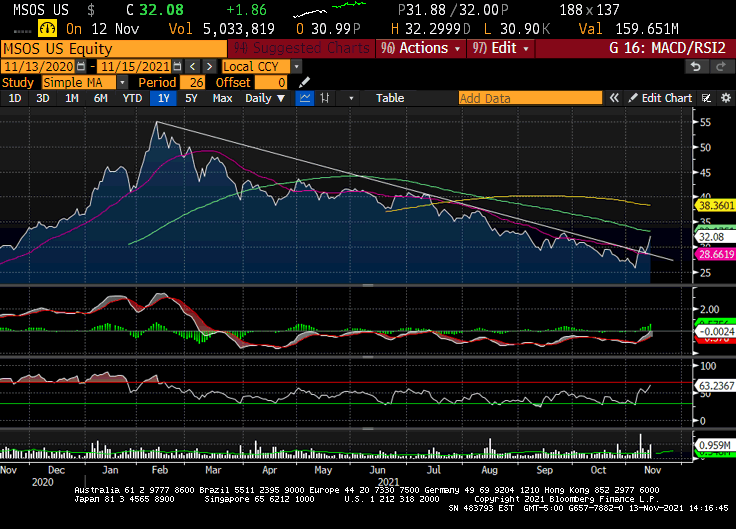Select the 1M time range

coord(71,98)
